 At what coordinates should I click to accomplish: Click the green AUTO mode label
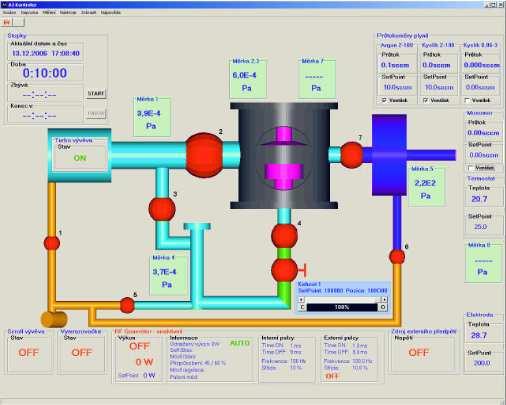240,343
